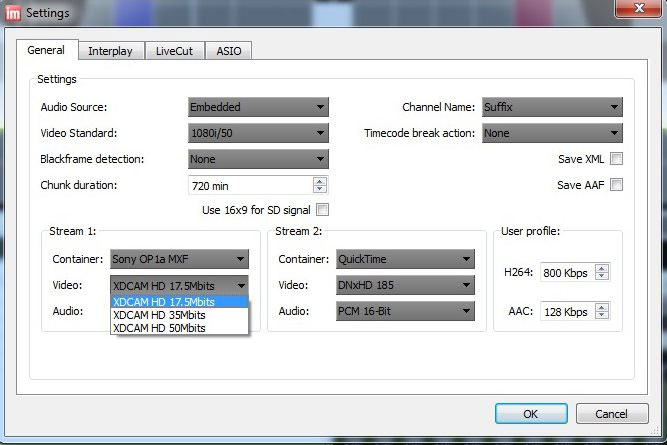Screen dimensions: 667x445
Task: Open Stream 2 Container dropdown
Action: [405, 259]
